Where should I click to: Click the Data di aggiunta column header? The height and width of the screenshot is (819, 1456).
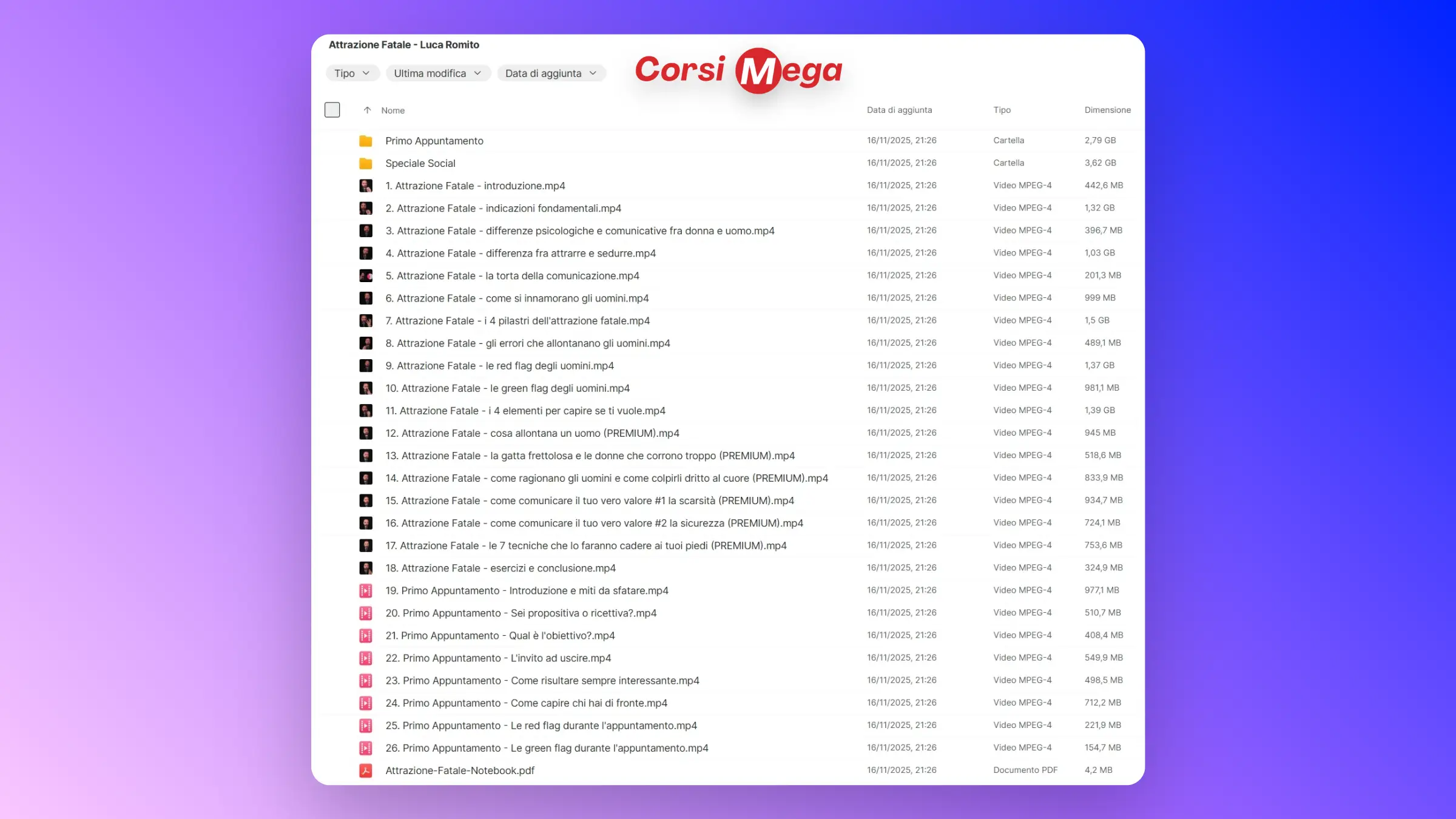point(899,110)
